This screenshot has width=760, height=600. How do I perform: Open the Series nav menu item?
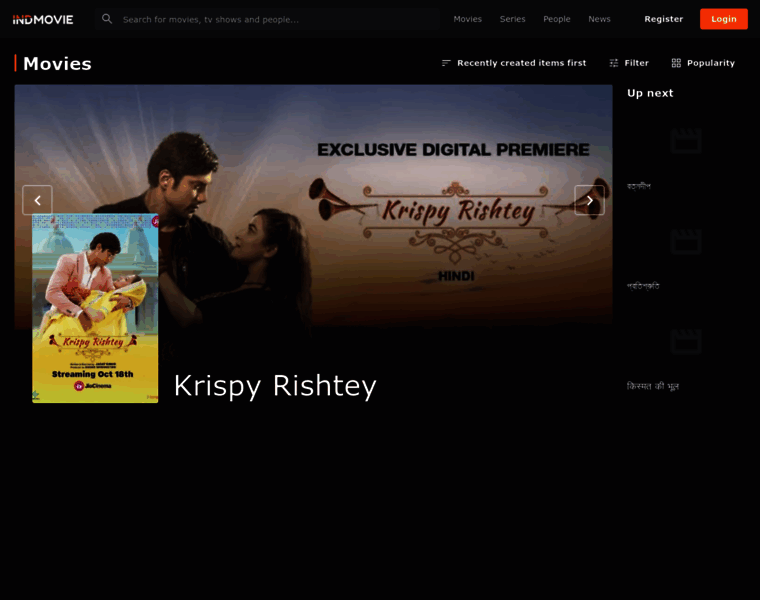(512, 19)
